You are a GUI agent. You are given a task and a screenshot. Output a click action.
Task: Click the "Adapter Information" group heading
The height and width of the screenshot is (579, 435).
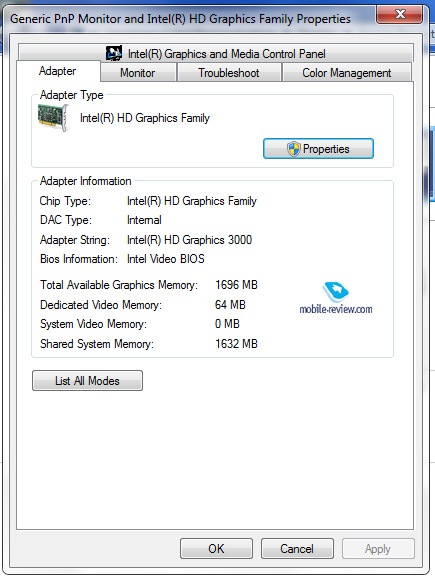point(86,181)
